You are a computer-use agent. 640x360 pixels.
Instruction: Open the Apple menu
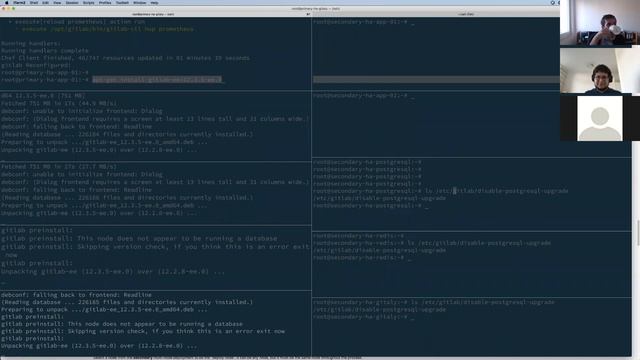coord(7,2)
